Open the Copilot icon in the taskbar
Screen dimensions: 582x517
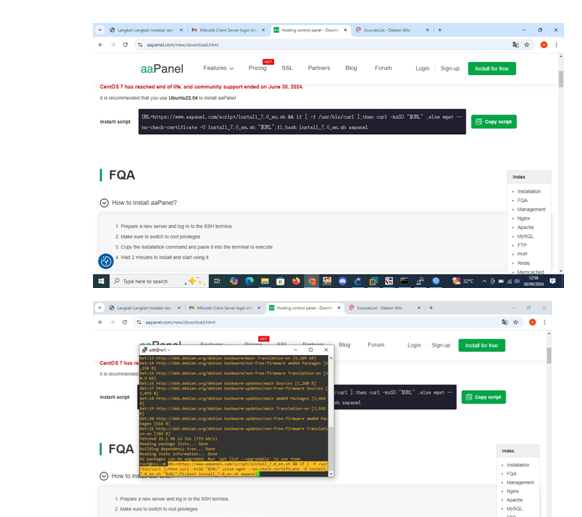coord(233,281)
